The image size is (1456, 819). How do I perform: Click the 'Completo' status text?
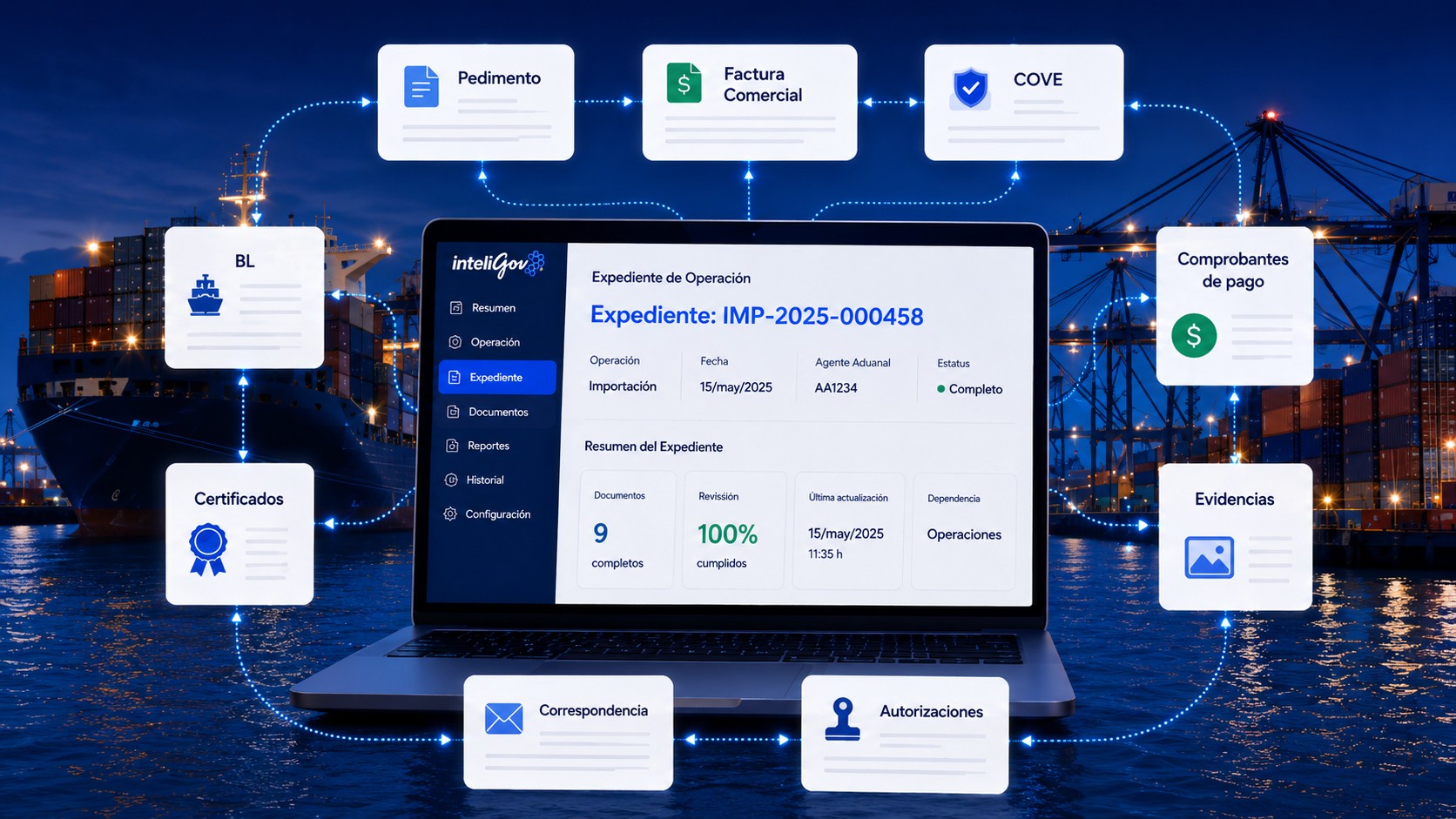pos(975,389)
